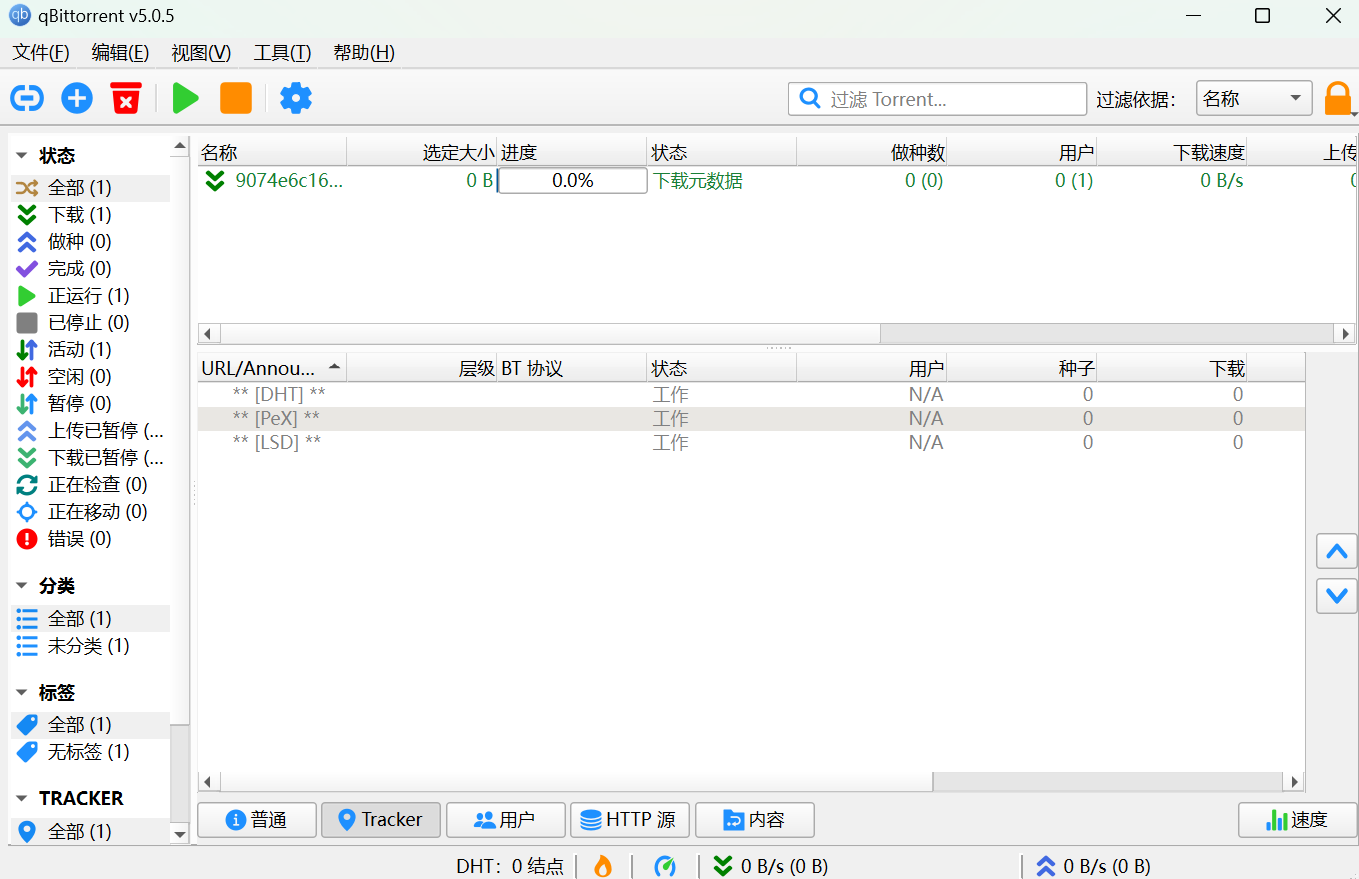
Task: Switch to the 普通 tab
Action: click(x=257, y=820)
